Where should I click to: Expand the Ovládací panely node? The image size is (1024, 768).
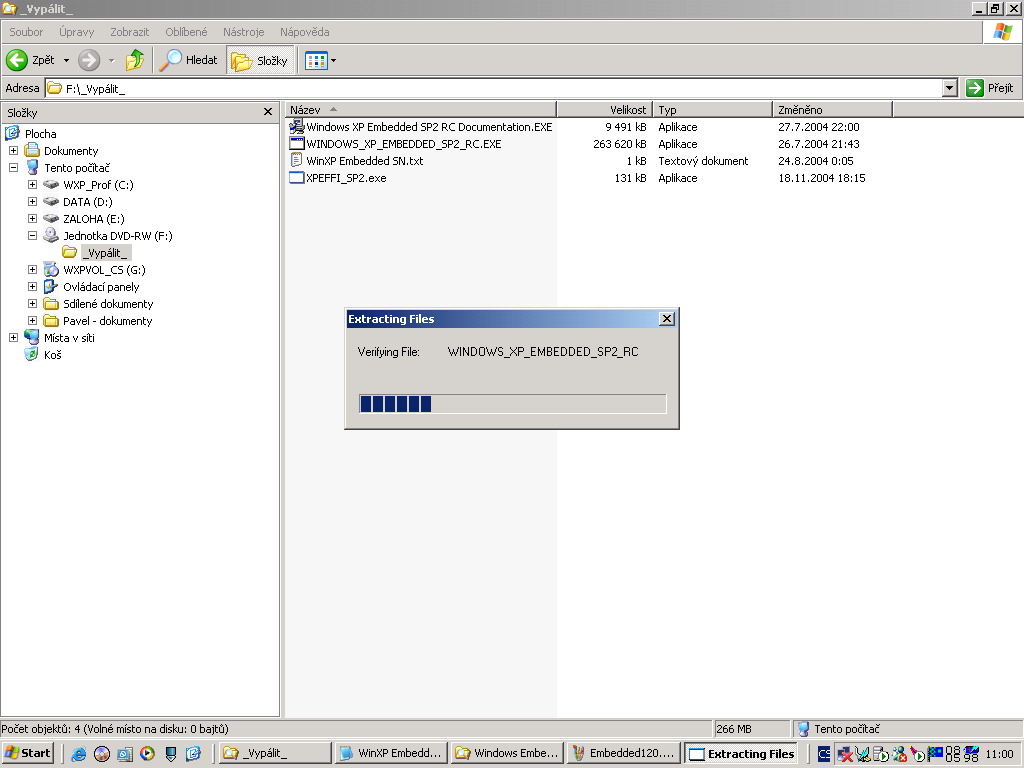click(32, 287)
